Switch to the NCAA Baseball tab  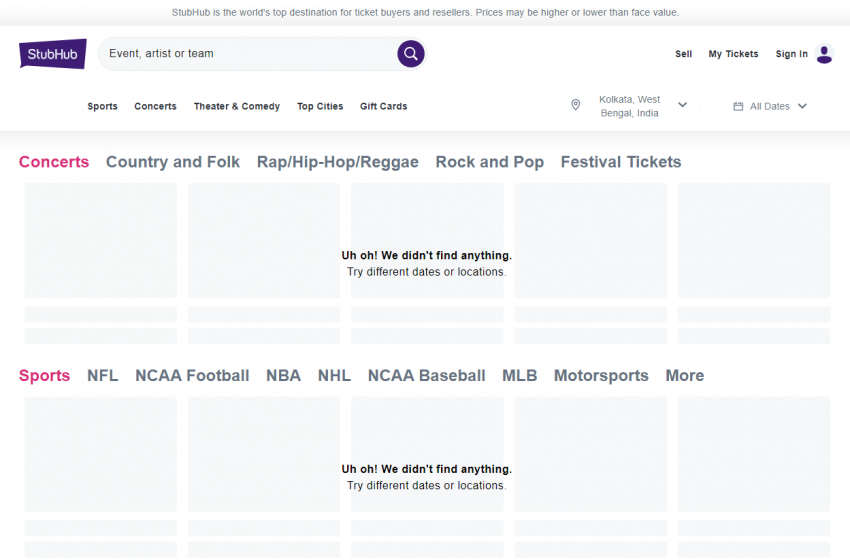(427, 375)
